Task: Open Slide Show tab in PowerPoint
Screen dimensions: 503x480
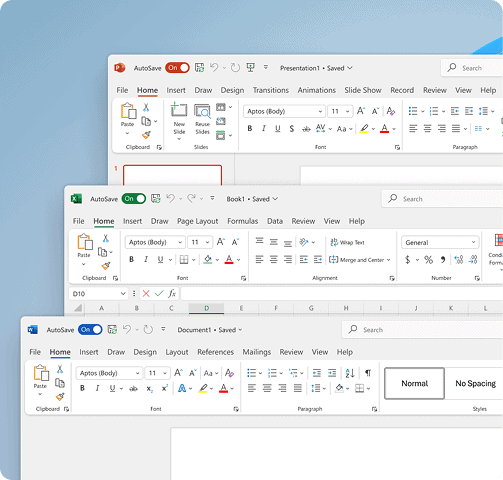Action: tap(363, 90)
